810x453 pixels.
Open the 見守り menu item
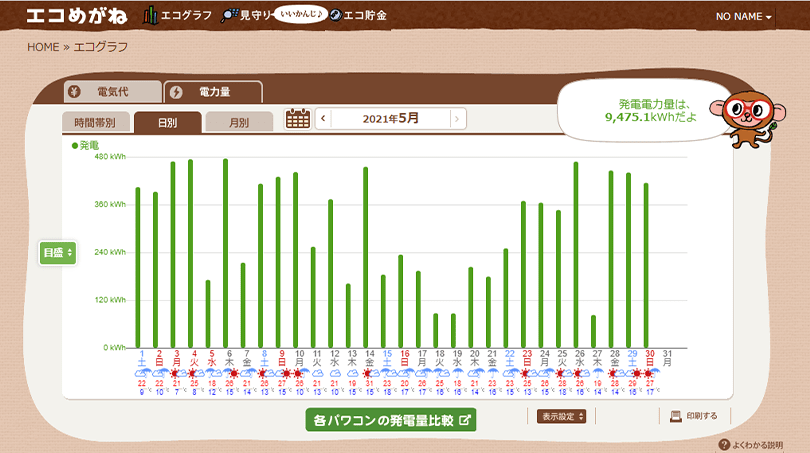250,16
